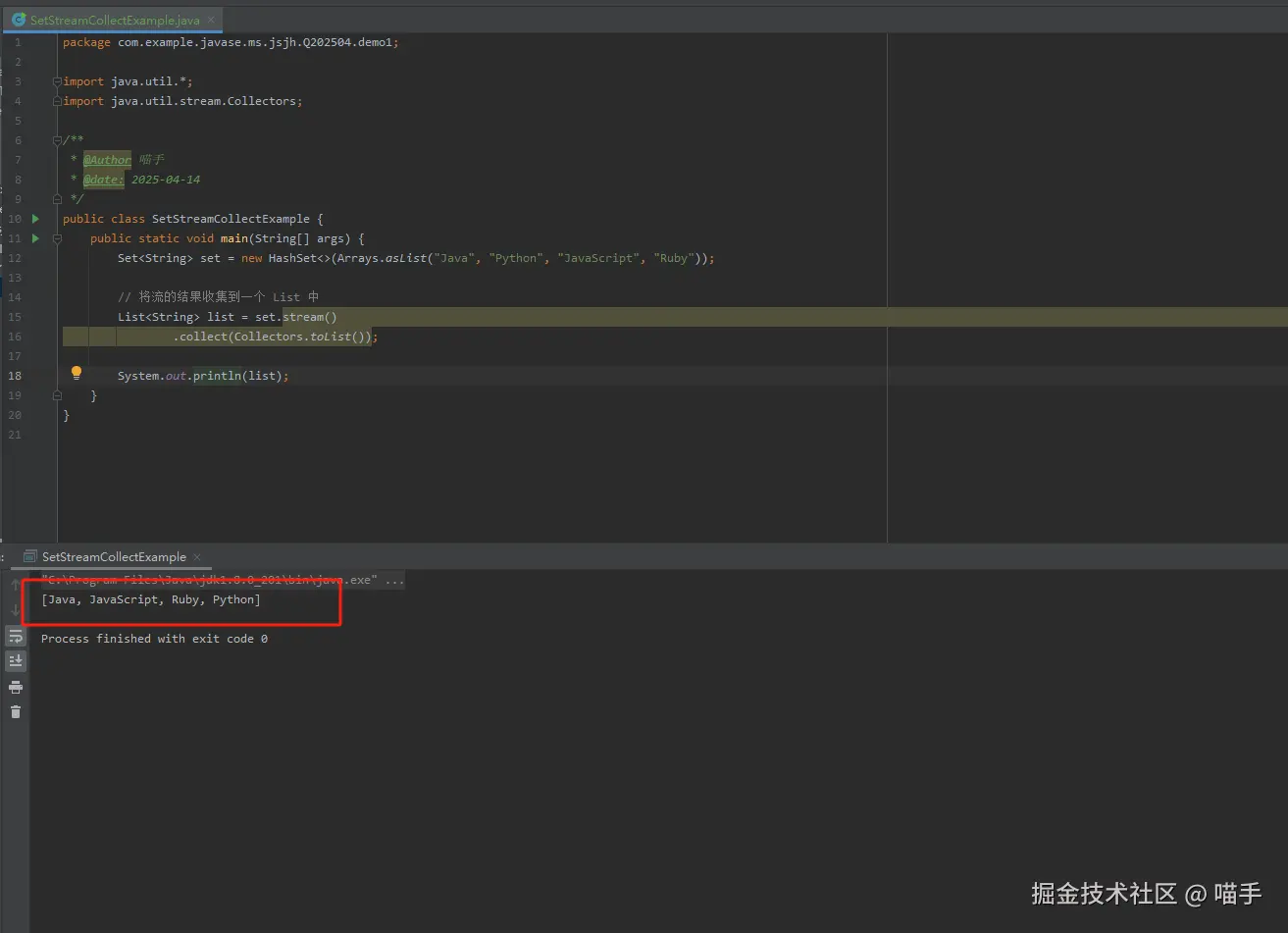Toggle scroll to end in console
Image resolution: width=1288 pixels, height=933 pixels.
point(16,661)
